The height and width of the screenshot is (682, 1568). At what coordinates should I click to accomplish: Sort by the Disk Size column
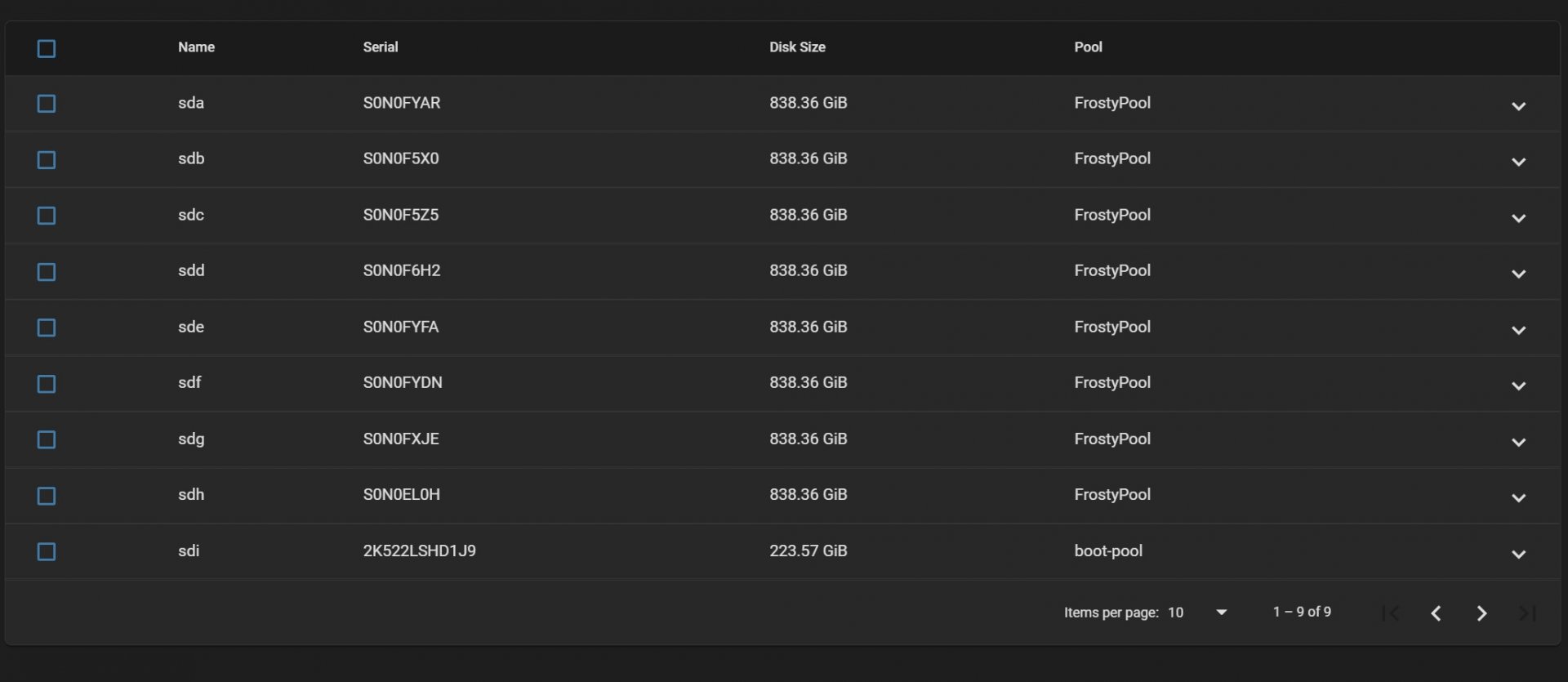[x=797, y=47]
